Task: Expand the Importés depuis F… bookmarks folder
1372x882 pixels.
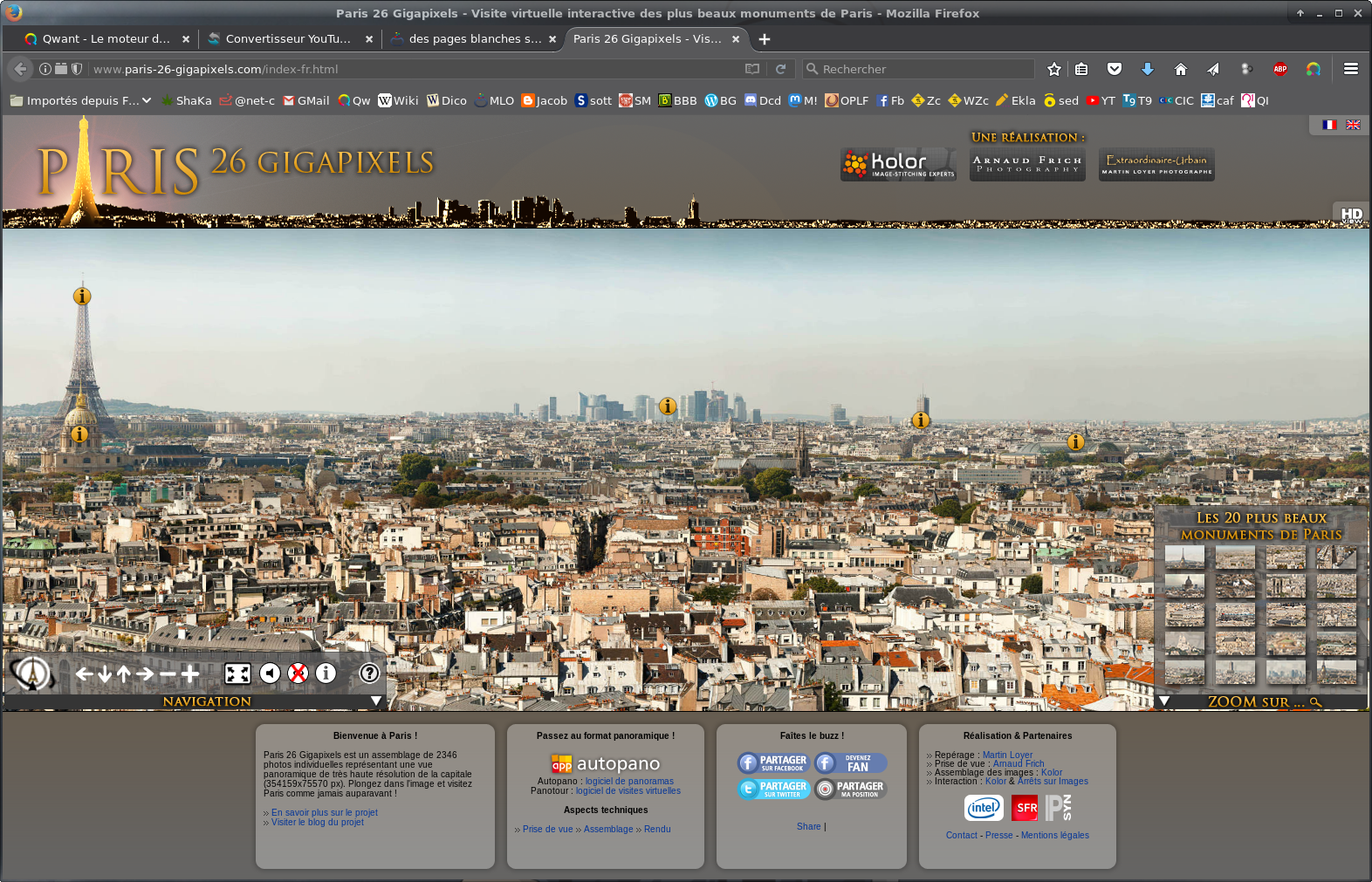Action: (x=80, y=100)
